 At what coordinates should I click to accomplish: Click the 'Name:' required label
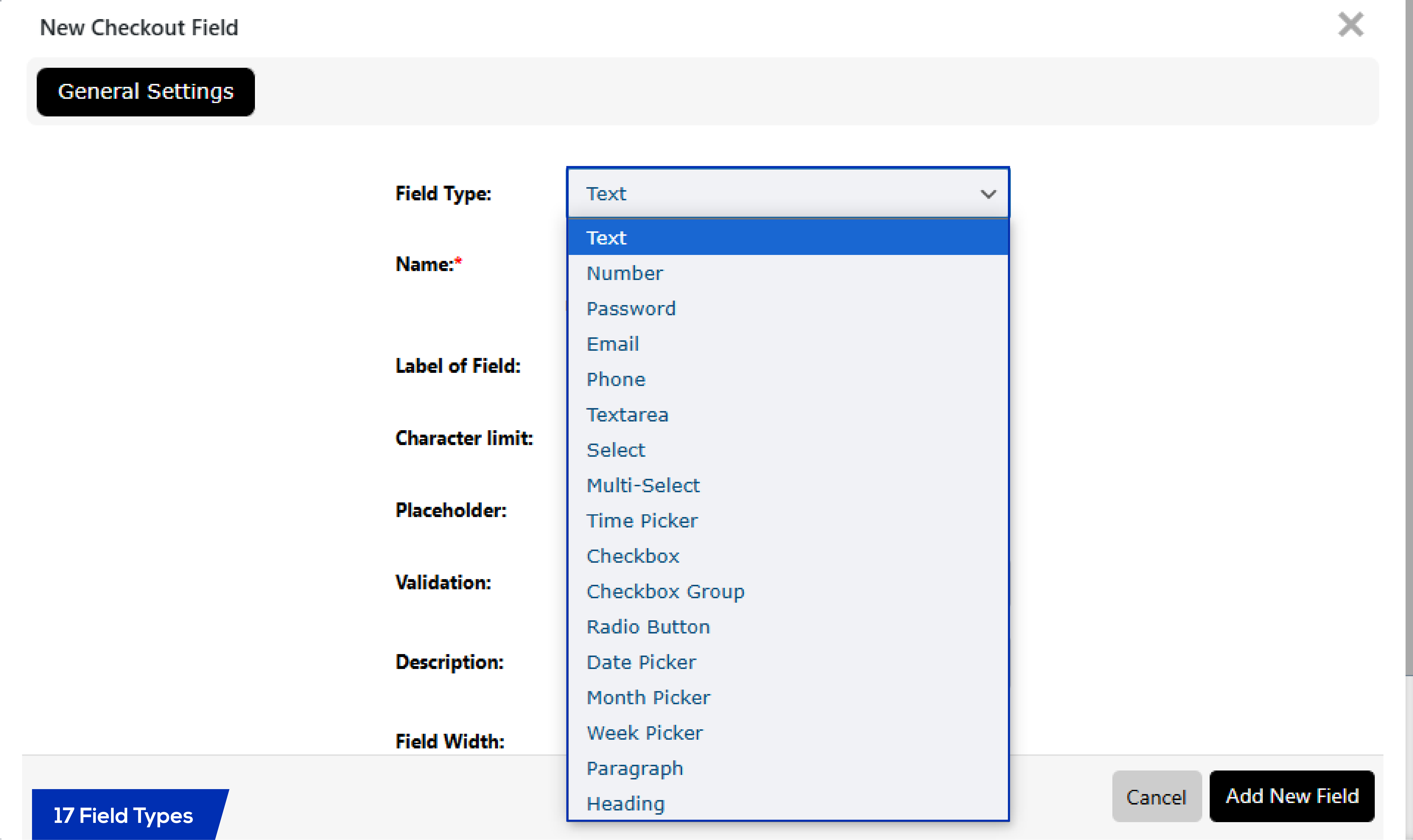pos(428,264)
